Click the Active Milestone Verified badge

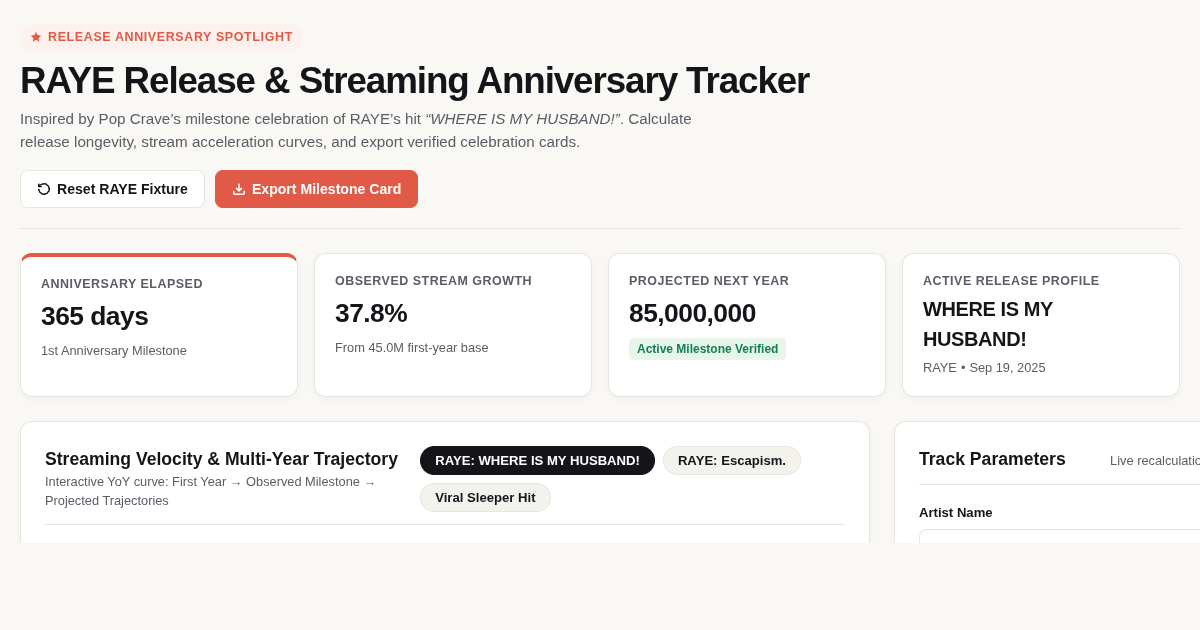(x=707, y=349)
